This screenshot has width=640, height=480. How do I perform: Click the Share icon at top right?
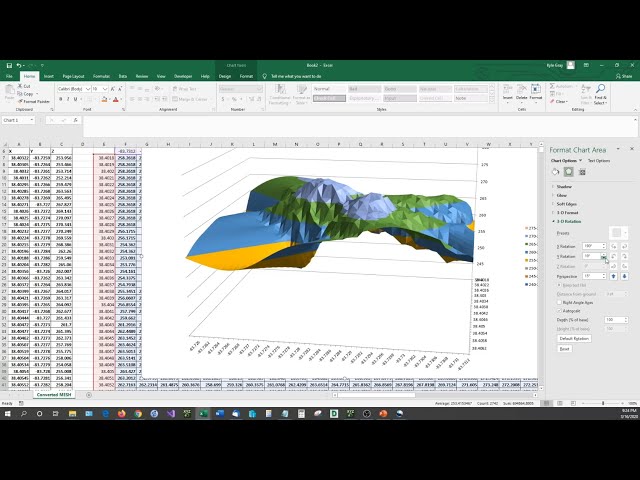[624, 76]
